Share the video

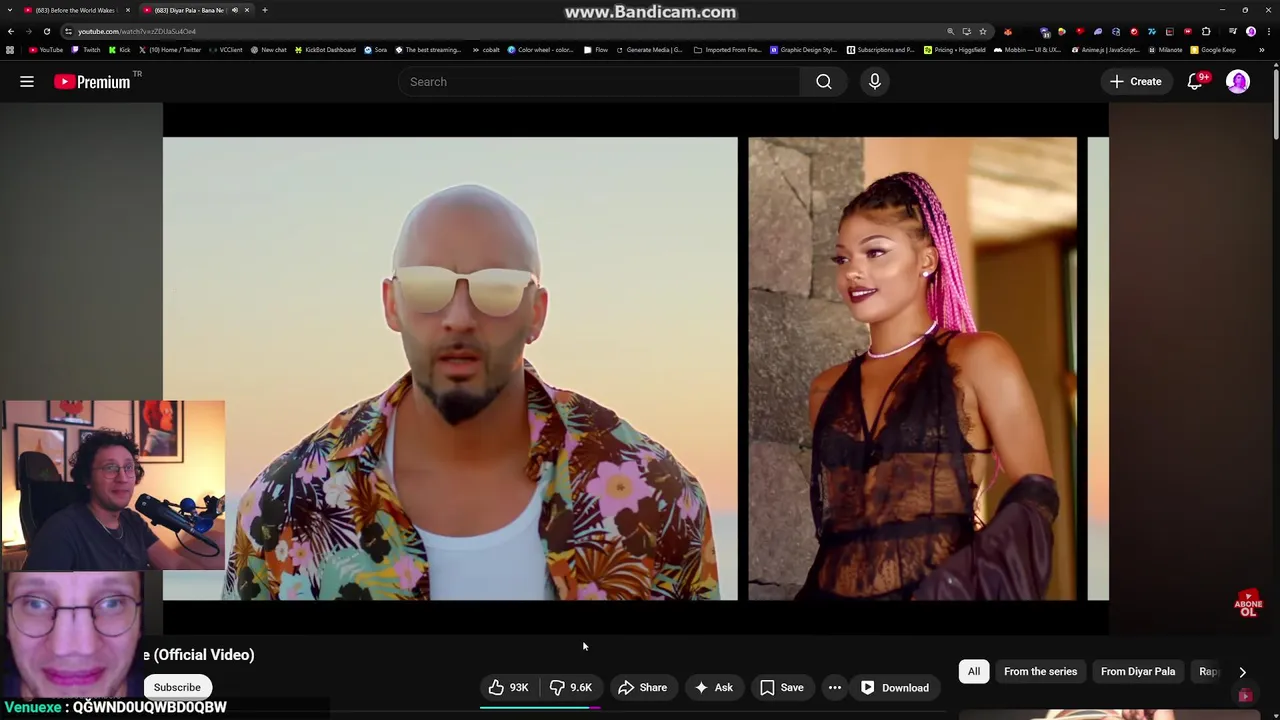[x=642, y=687]
